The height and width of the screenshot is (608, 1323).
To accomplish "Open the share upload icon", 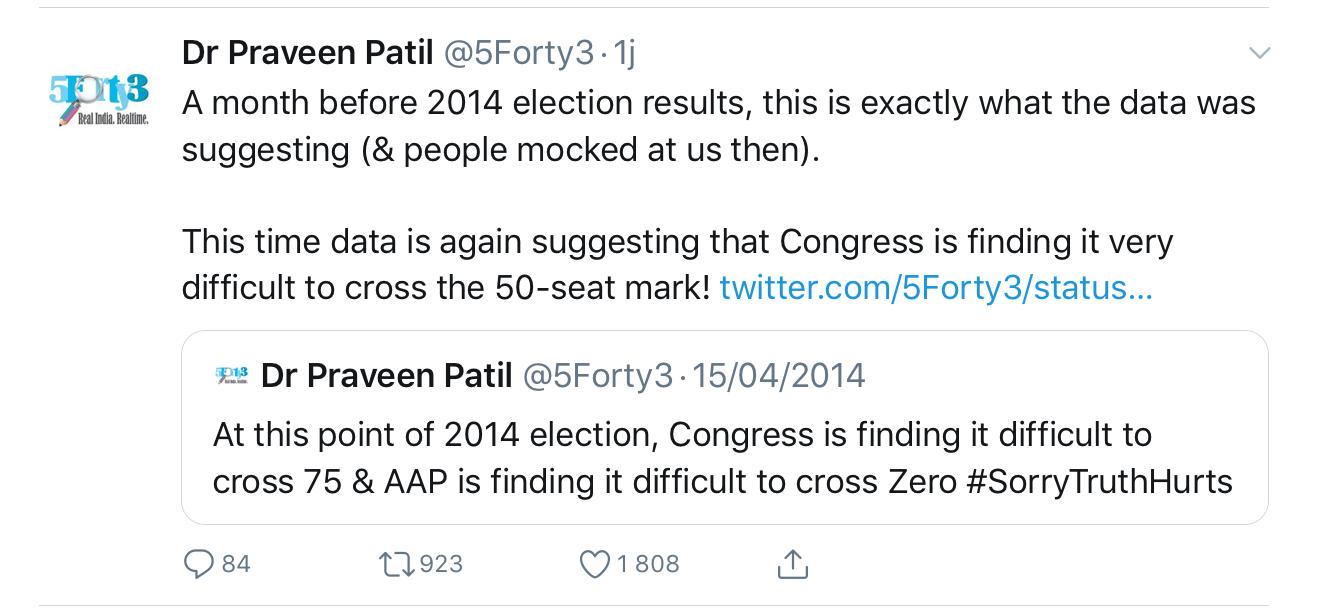I will 792,564.
